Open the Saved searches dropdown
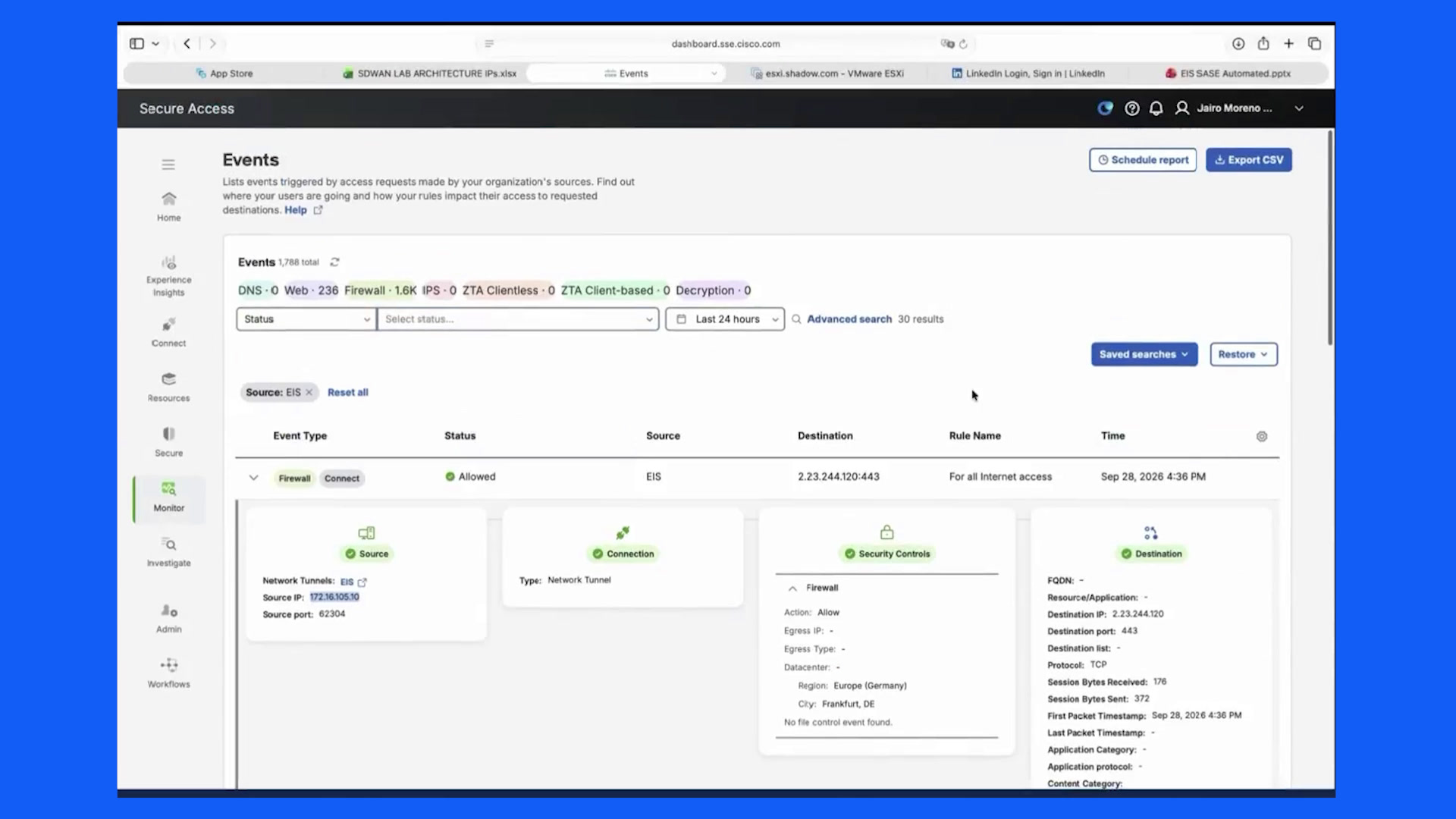The height and width of the screenshot is (819, 1456). pos(1144,354)
